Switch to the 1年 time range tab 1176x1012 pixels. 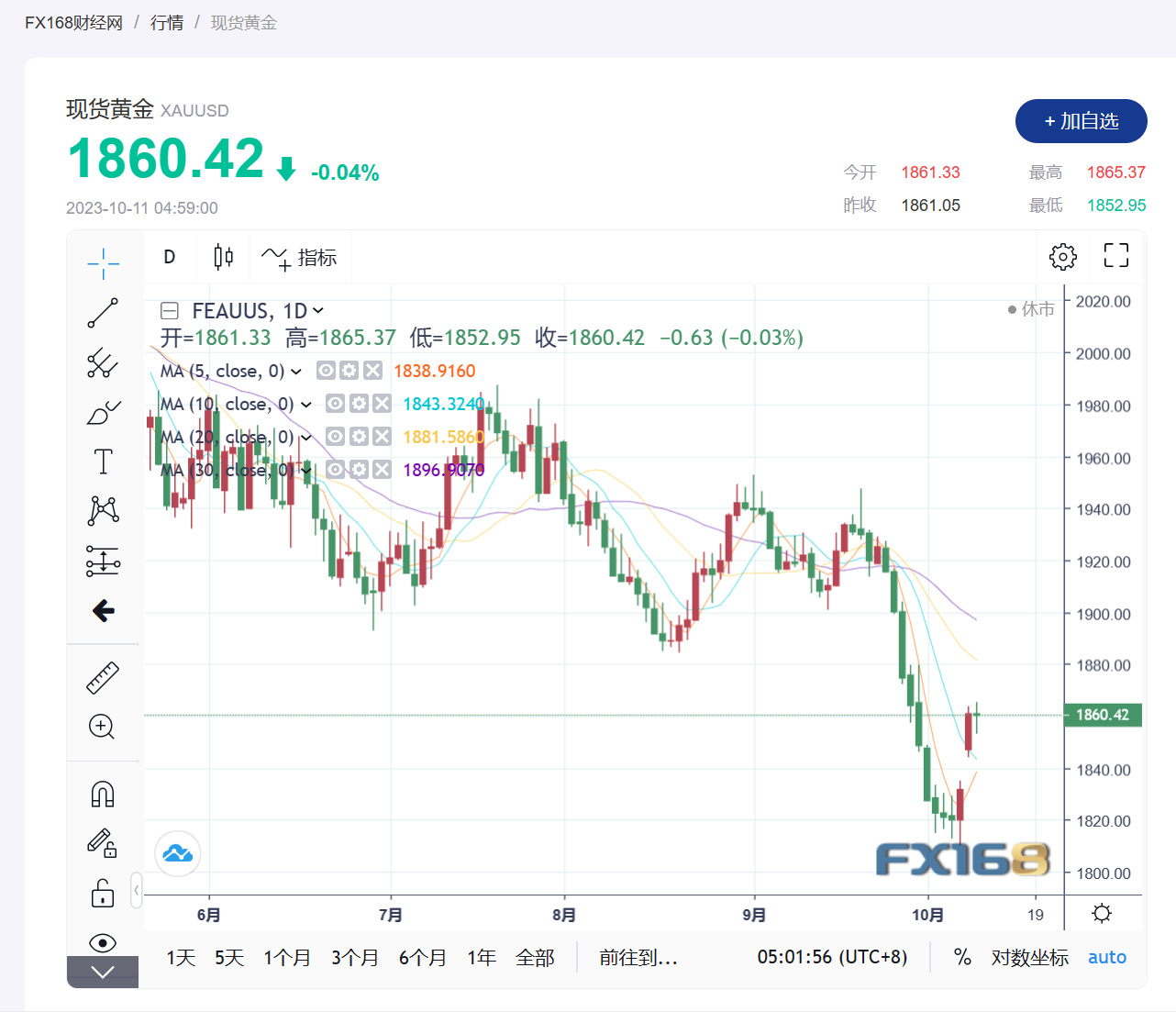pos(482,957)
